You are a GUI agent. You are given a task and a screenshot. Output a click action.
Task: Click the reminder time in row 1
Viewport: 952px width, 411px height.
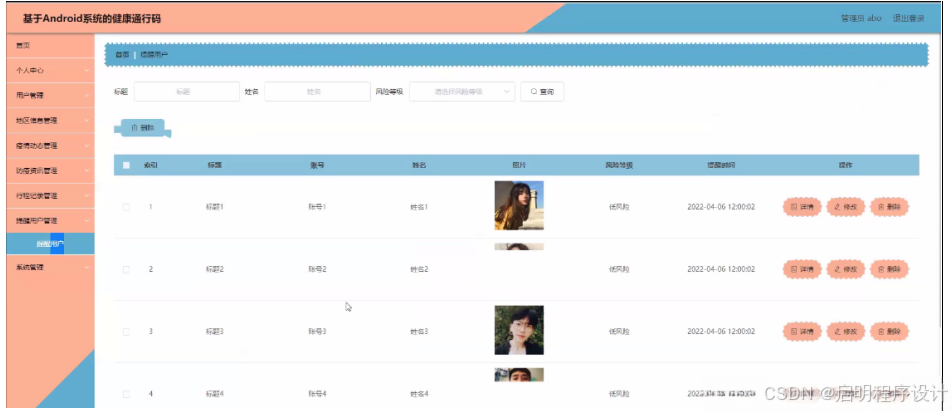(721, 207)
